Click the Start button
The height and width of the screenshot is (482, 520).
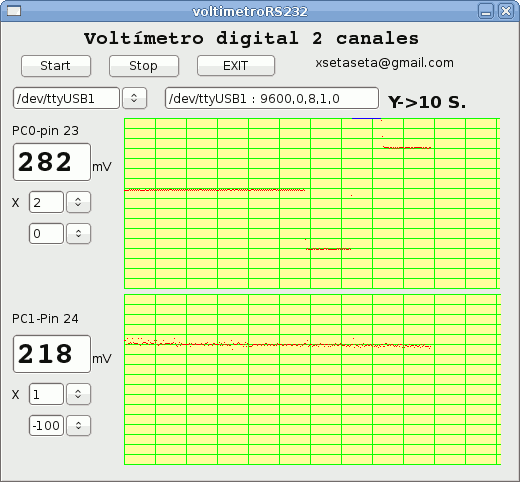56,66
